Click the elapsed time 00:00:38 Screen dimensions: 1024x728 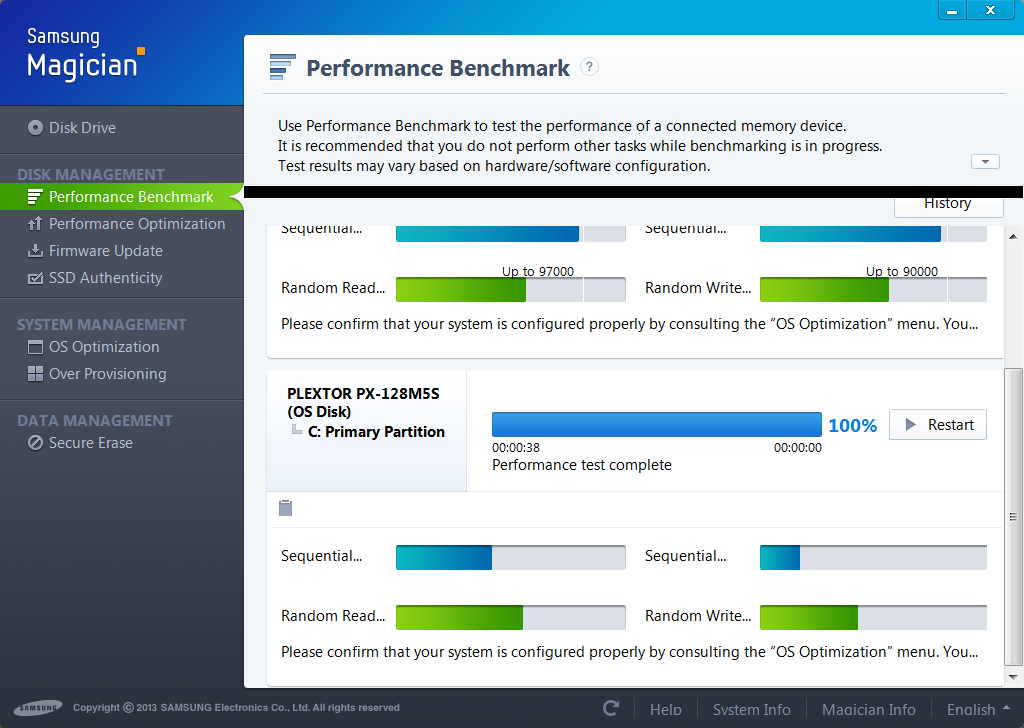point(516,448)
